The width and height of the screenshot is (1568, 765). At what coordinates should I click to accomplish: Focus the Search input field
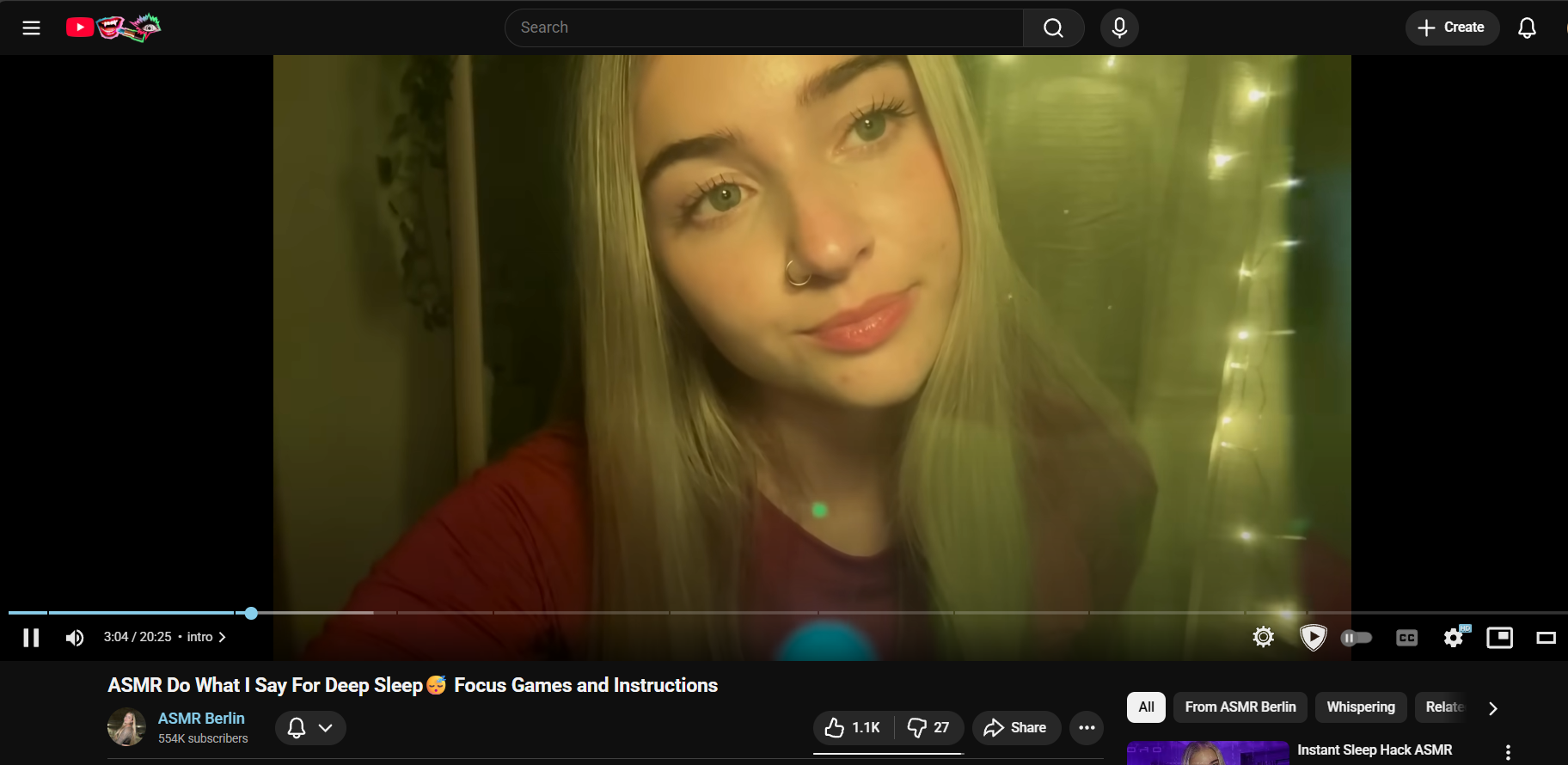[764, 28]
